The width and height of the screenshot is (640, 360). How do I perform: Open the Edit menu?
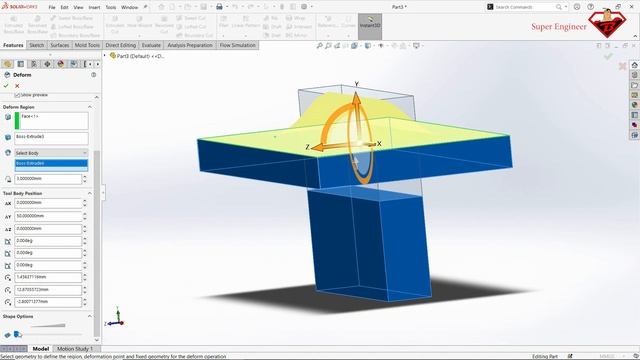[64, 7]
